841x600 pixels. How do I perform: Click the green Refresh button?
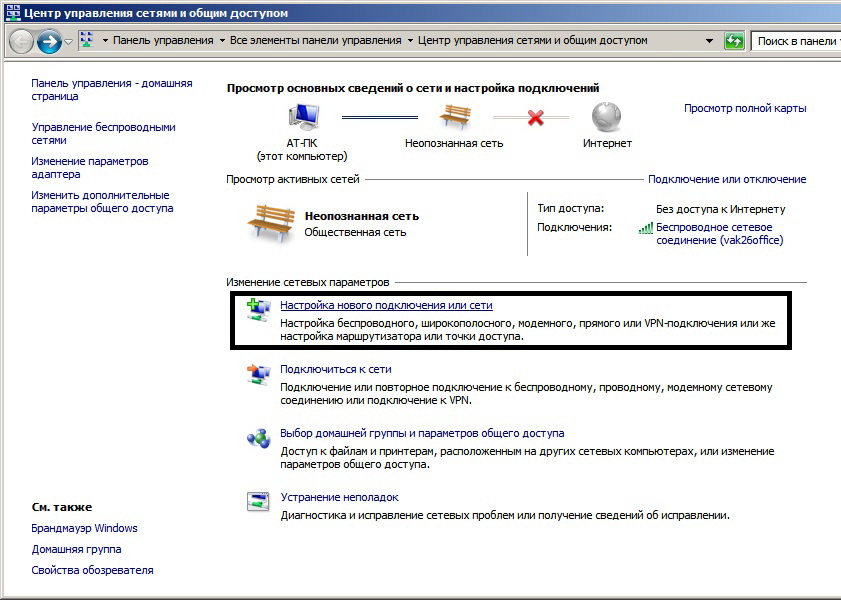734,41
